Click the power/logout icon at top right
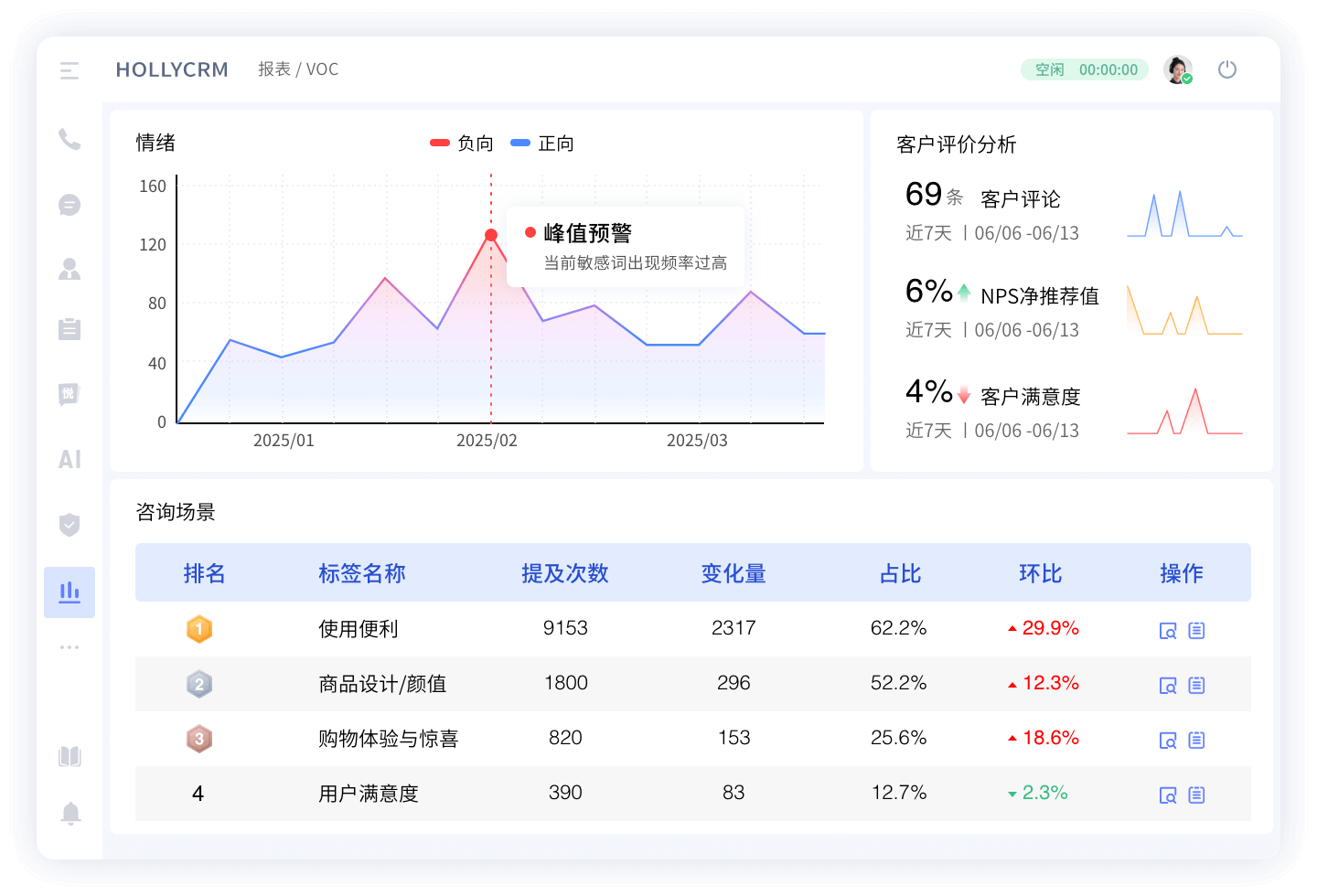Image resolution: width=1317 pixels, height=896 pixels. click(x=1227, y=69)
